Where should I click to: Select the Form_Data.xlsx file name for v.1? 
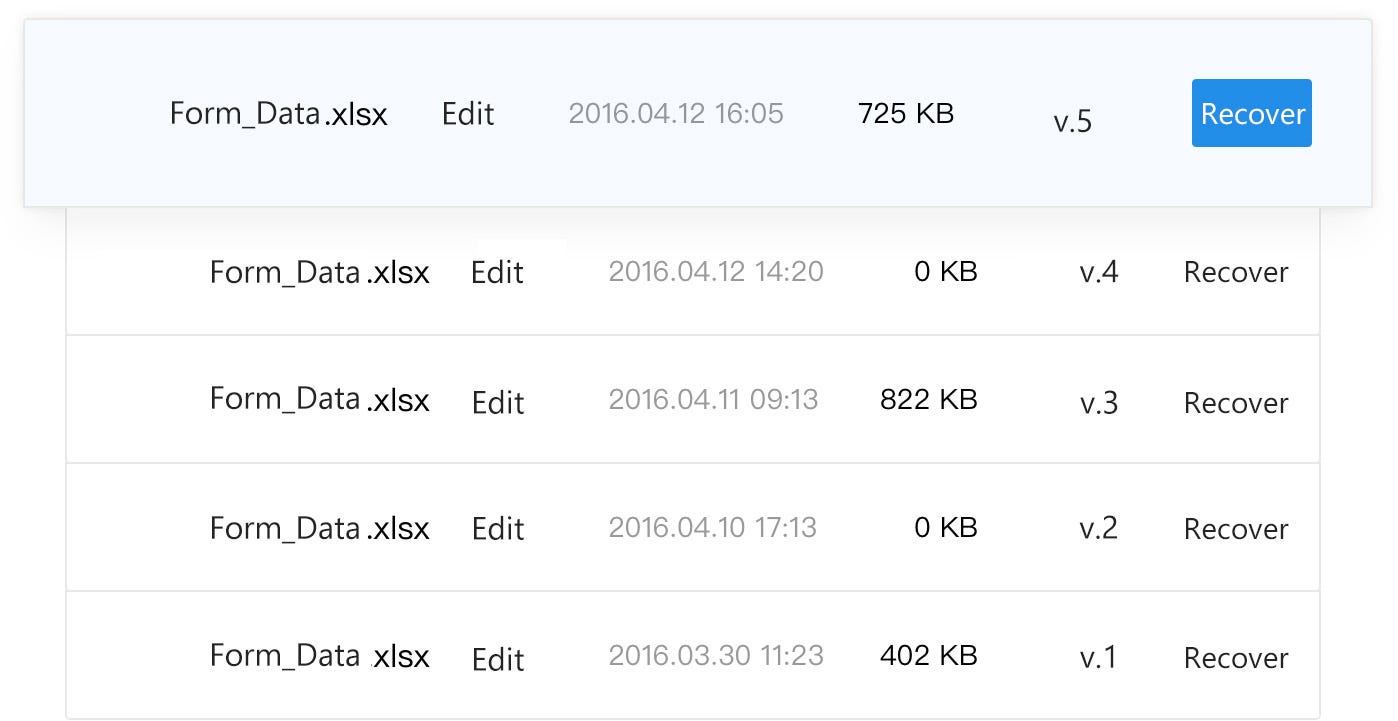click(319, 656)
